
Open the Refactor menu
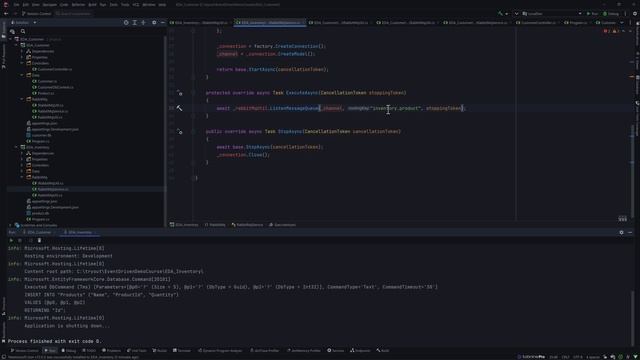click(x=78, y=4)
